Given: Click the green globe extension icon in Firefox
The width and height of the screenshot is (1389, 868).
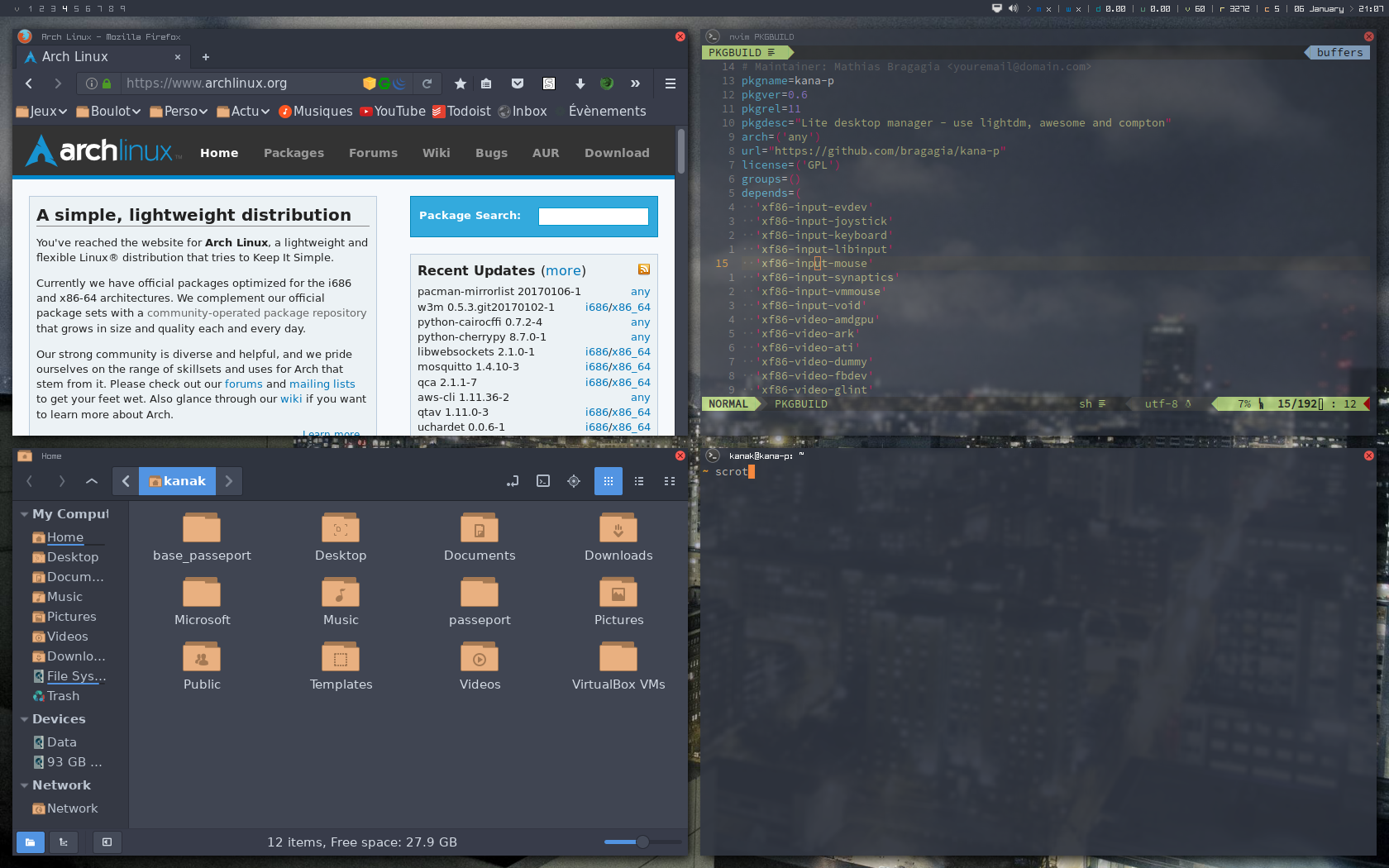Looking at the screenshot, I should (x=607, y=83).
